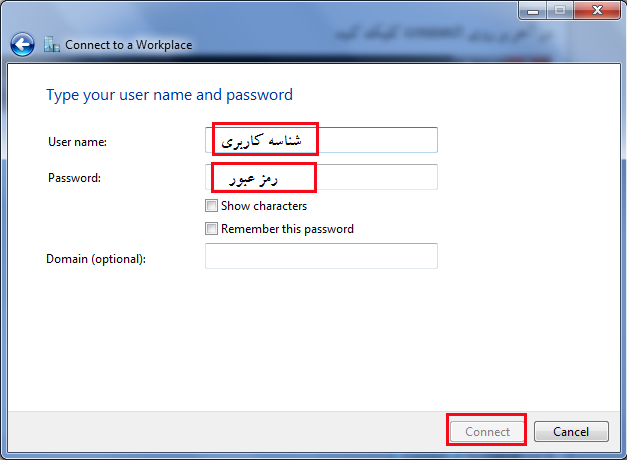Cancel the workplace connection dialog
Viewport: 627px width, 460px height.
pyautogui.click(x=571, y=432)
